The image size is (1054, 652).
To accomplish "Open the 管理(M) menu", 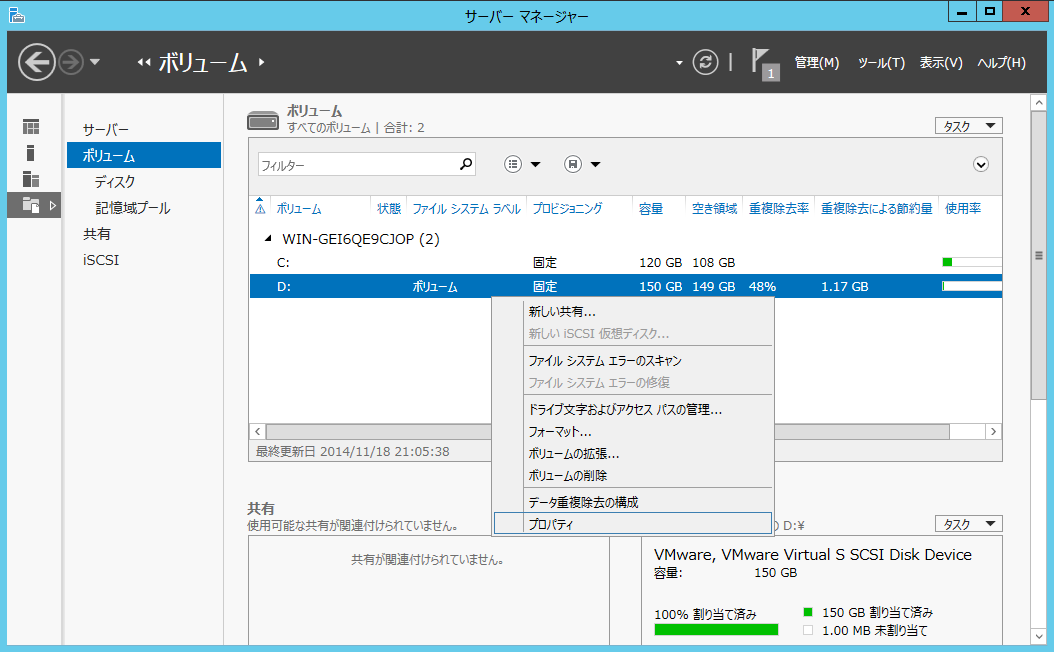I will [816, 63].
